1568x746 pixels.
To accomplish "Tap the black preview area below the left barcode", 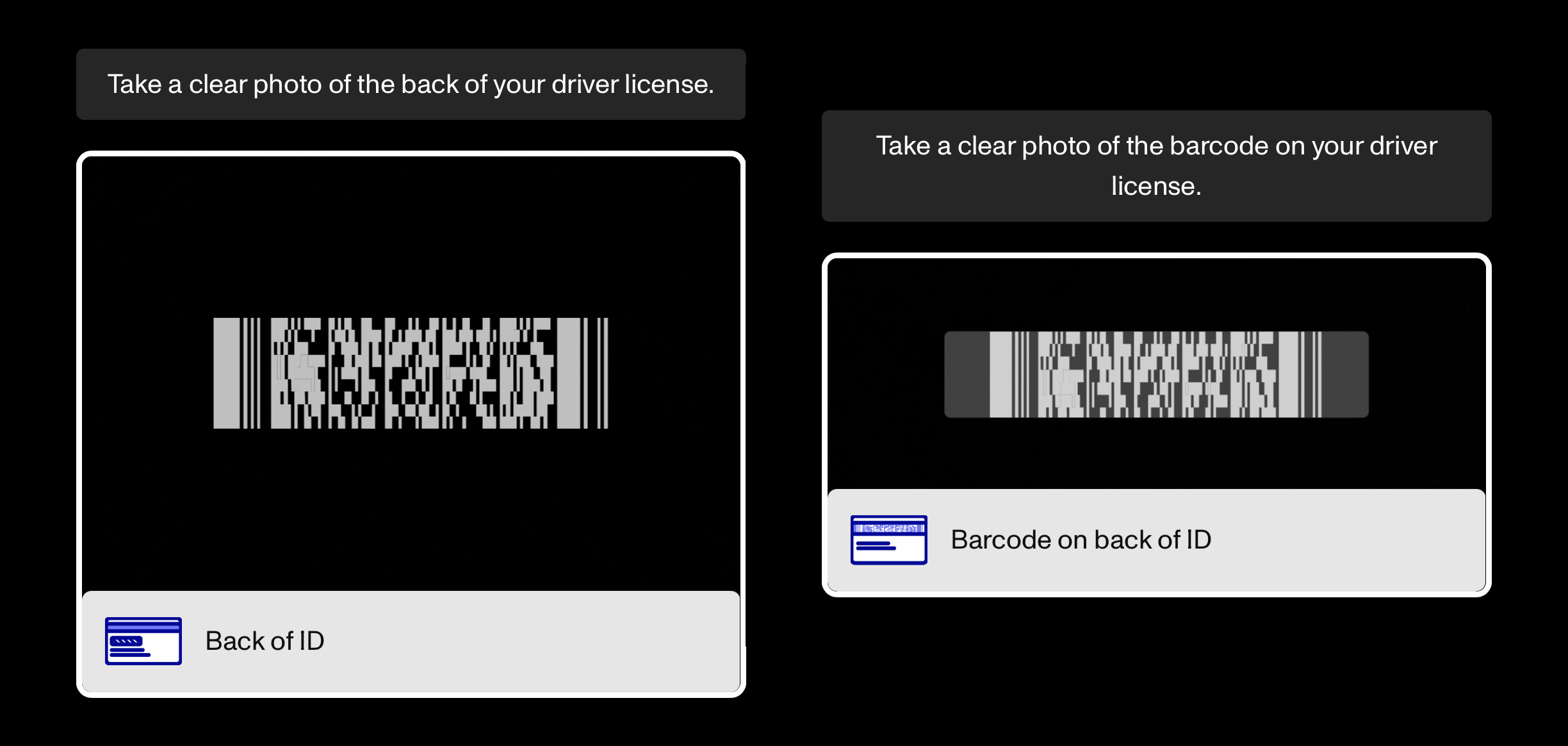I will 411,510.
